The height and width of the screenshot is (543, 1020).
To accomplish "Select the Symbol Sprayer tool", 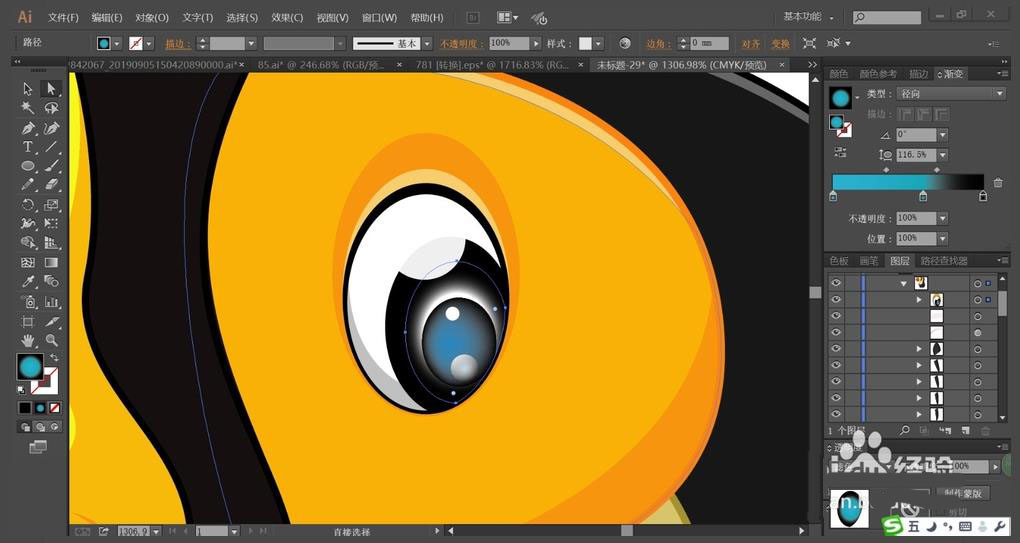I will click(x=28, y=302).
